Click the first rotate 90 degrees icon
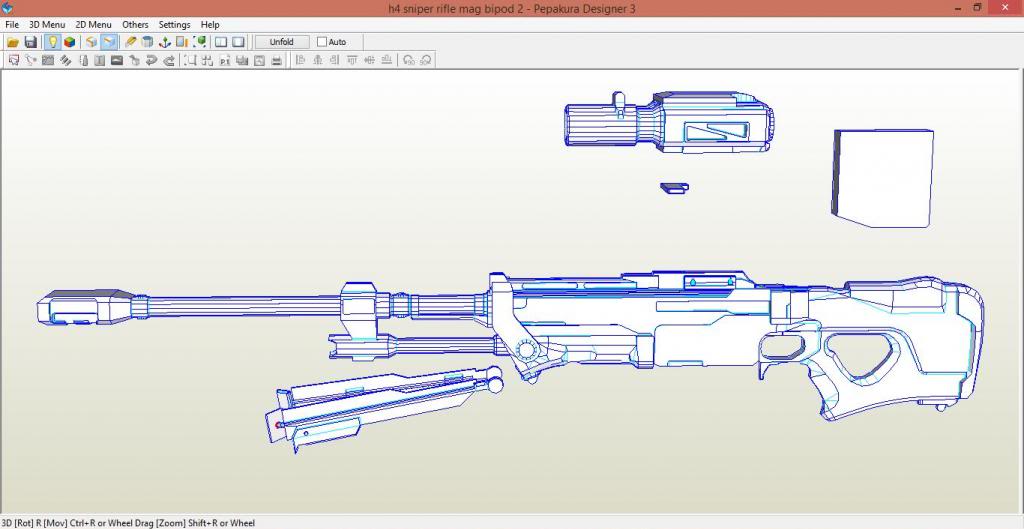1024x529 pixels. pos(409,61)
